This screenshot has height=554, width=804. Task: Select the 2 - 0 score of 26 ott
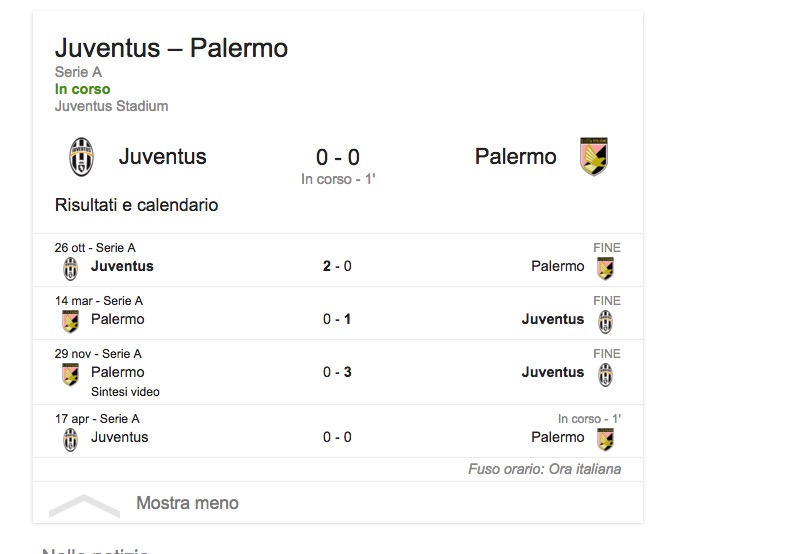(x=337, y=266)
